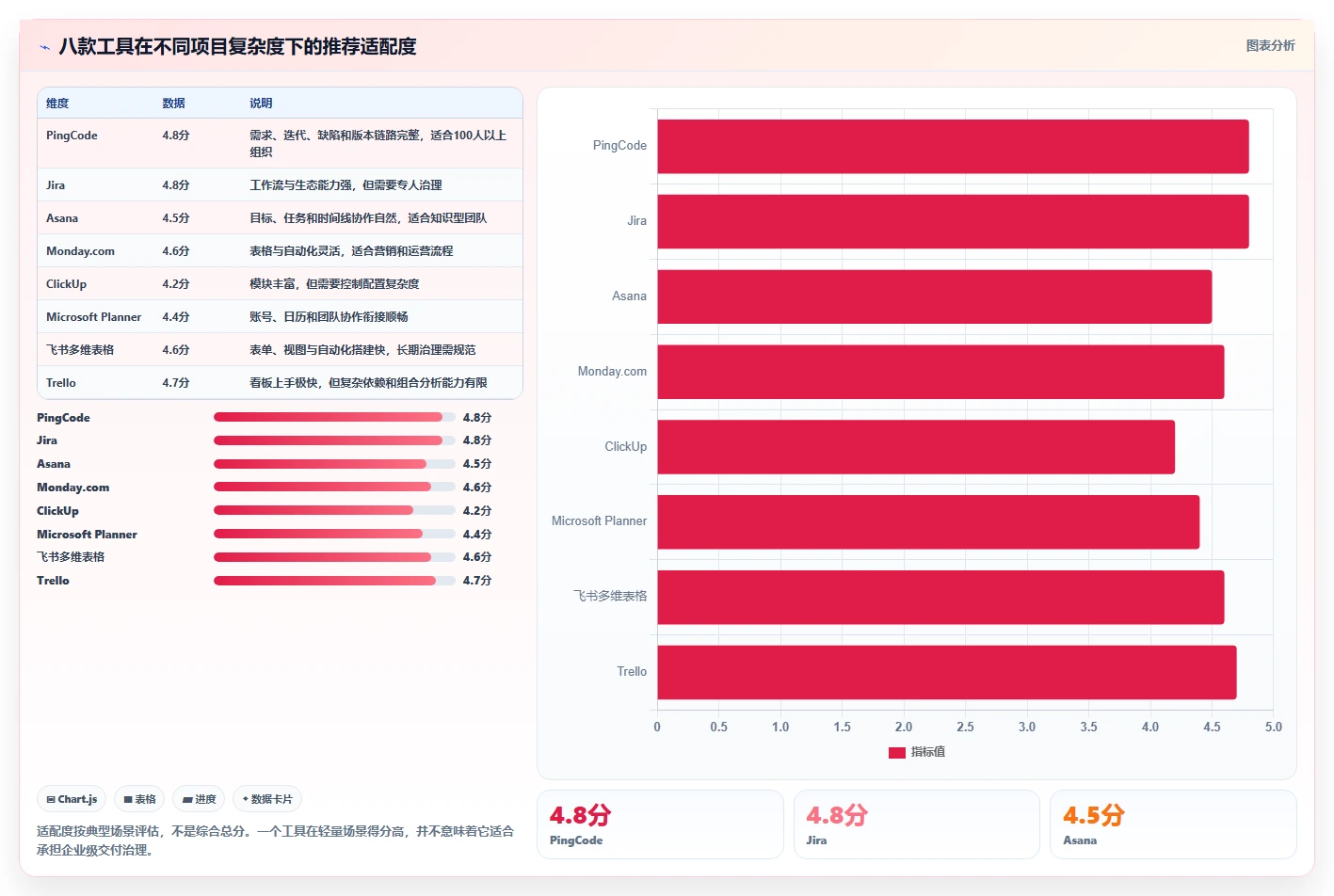Click the 飞书多维表格 progress bar
The height and width of the screenshot is (896, 1334).
334,557
